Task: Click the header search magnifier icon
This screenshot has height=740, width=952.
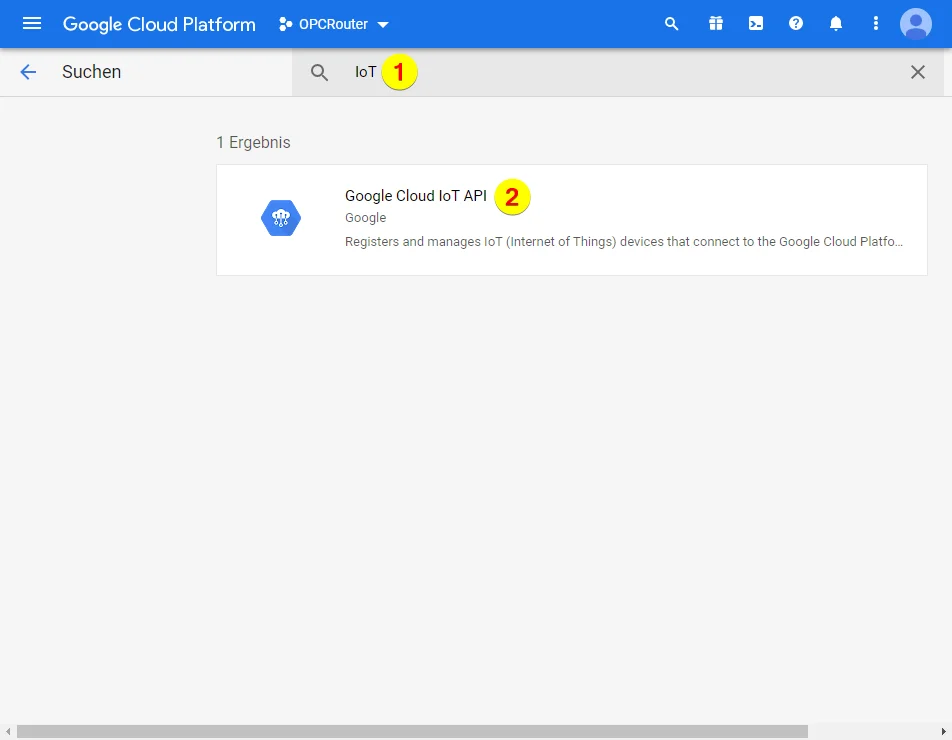Action: coord(671,24)
